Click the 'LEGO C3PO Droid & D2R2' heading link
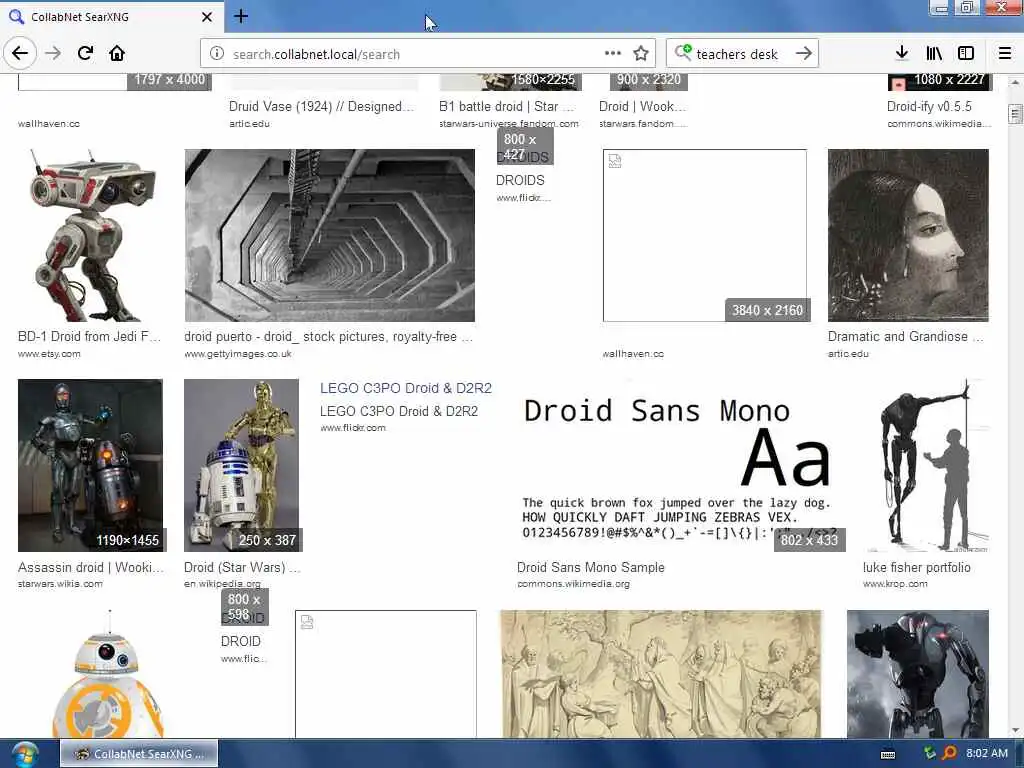The height and width of the screenshot is (768, 1024). 406,388
